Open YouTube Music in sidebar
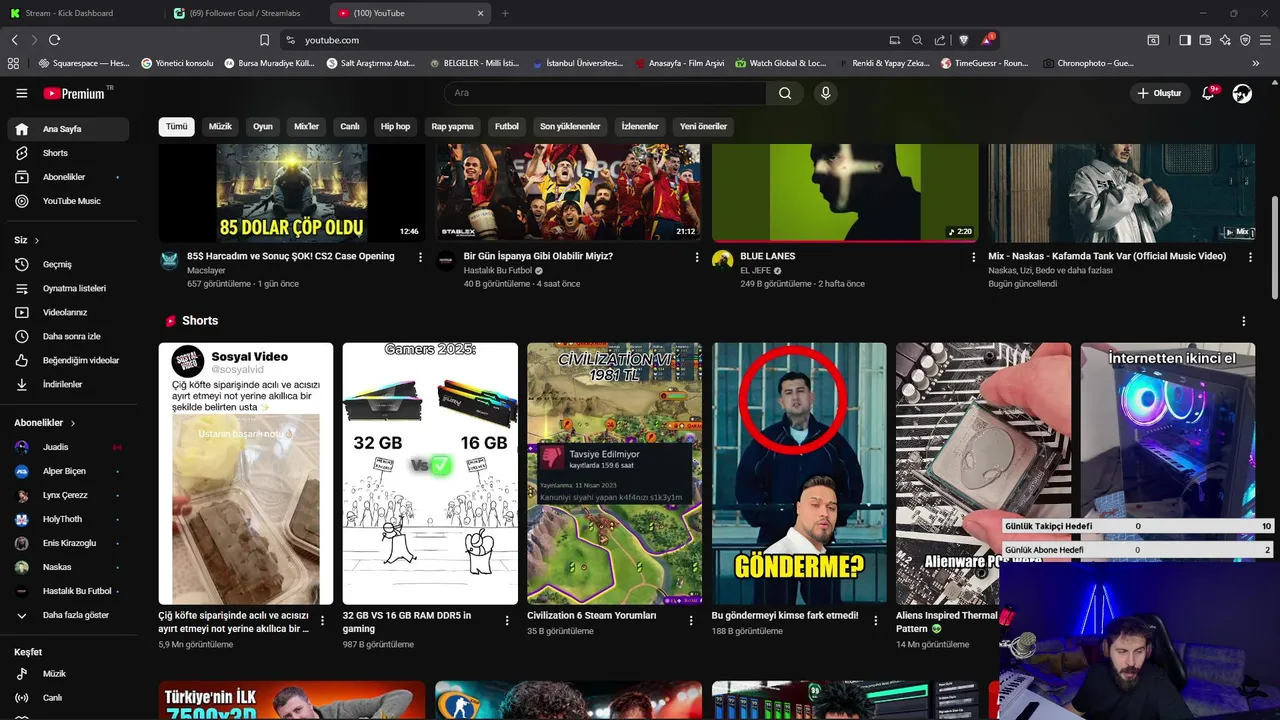Viewport: 1280px width, 720px height. (x=68, y=201)
